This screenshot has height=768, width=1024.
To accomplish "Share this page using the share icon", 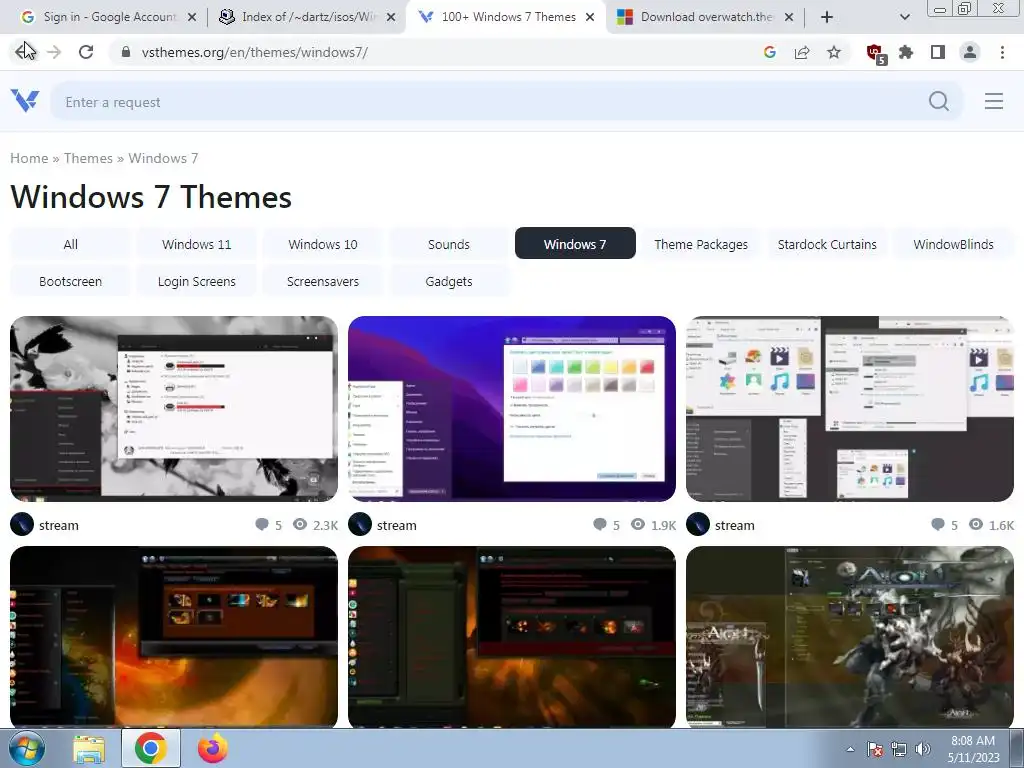I will point(802,52).
